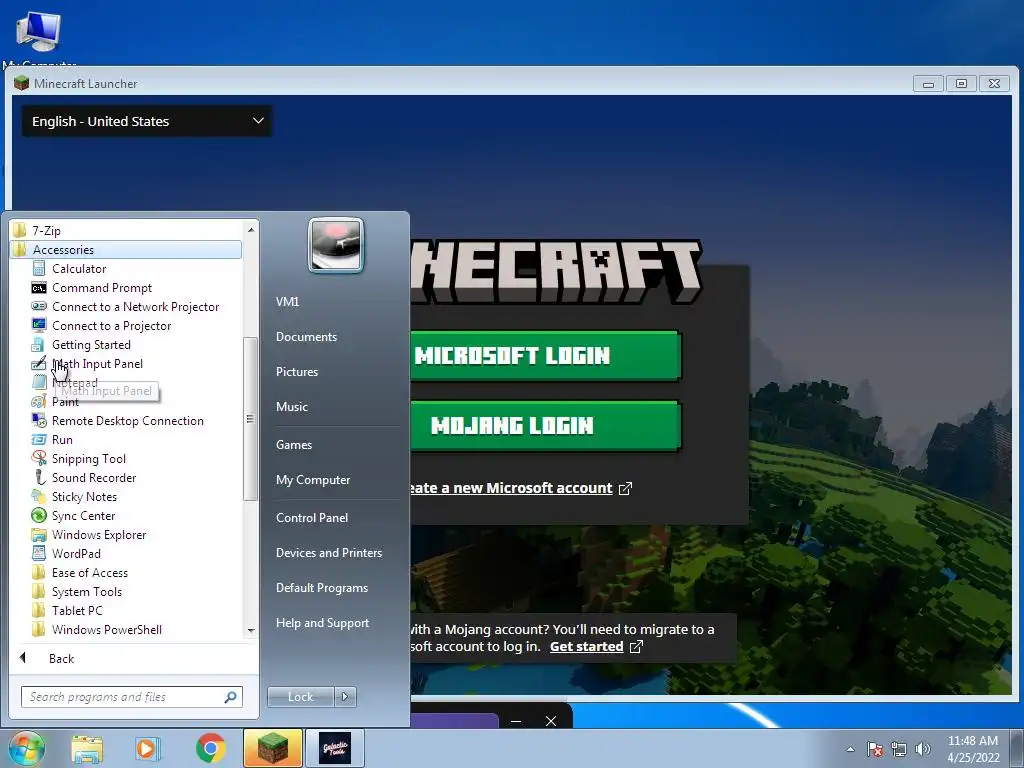Click the Windows Start orb
Screen dimensions: 1024x768
point(27,748)
